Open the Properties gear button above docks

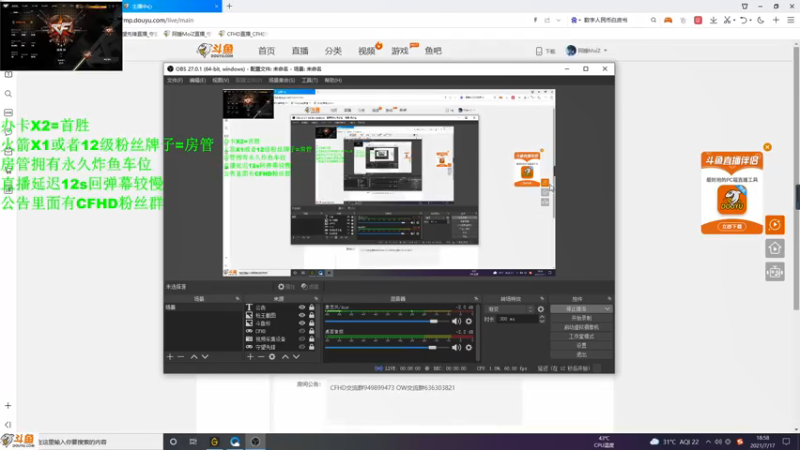click(x=286, y=287)
